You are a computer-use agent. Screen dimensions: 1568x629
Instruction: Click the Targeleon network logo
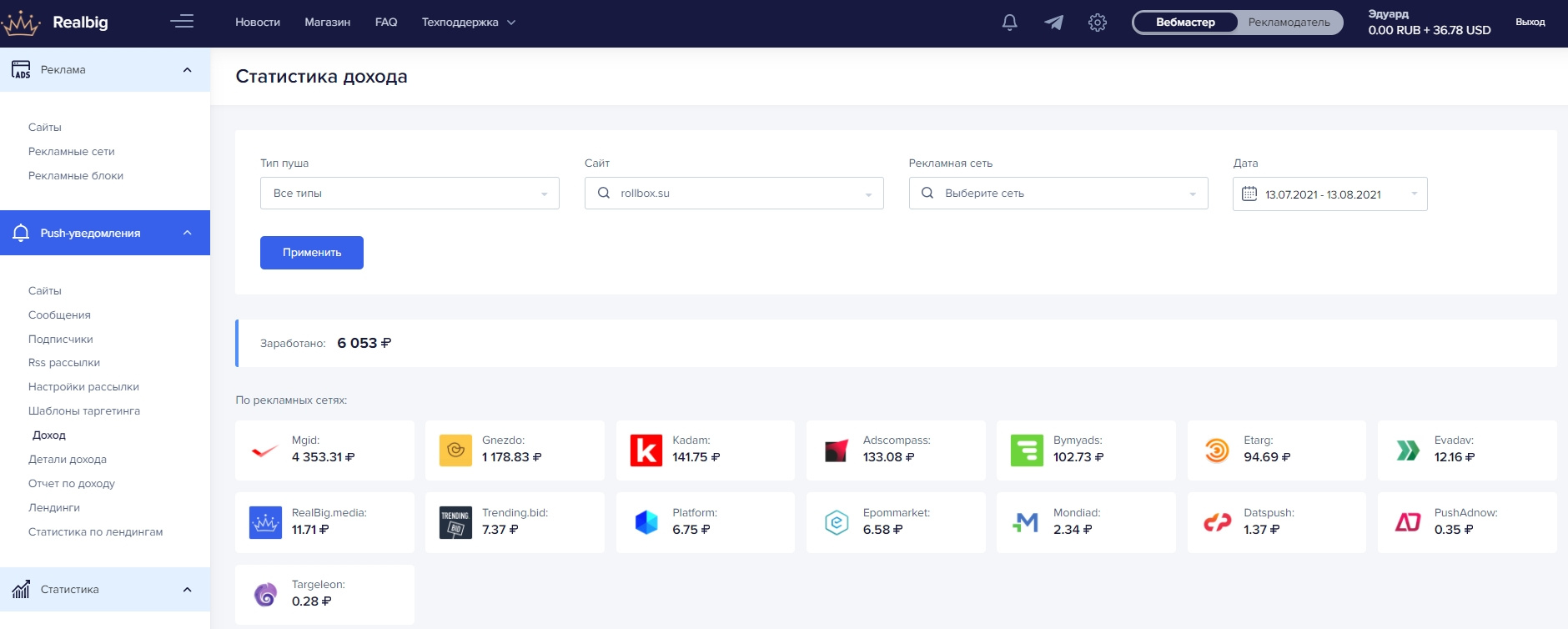point(265,595)
